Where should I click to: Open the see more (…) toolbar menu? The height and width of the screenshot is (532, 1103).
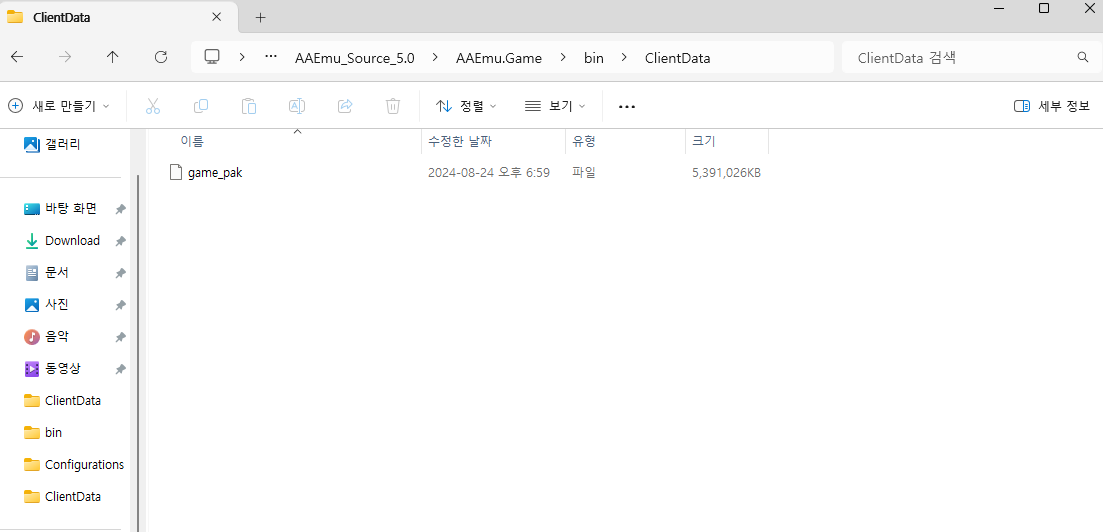[627, 106]
